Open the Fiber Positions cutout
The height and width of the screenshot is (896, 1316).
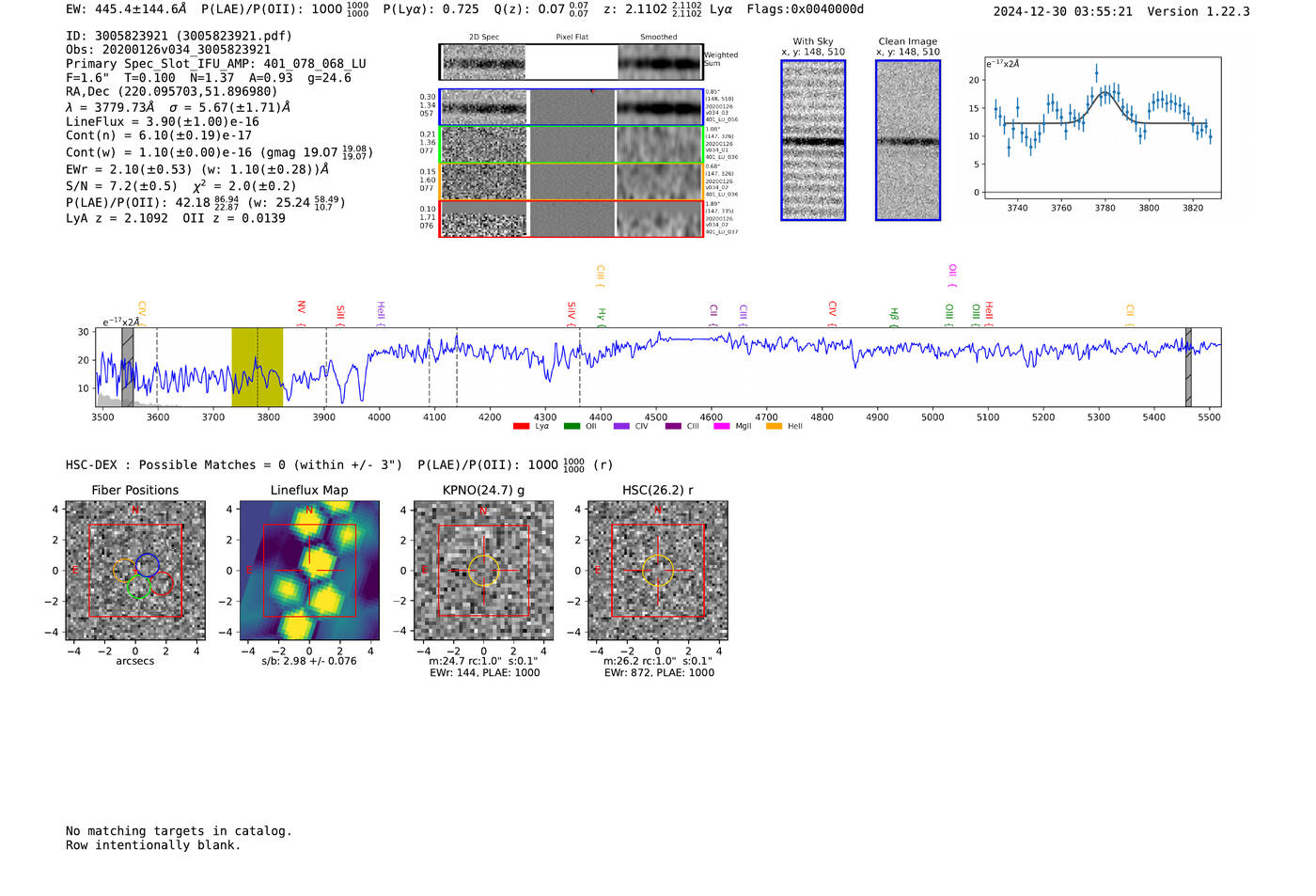(135, 571)
